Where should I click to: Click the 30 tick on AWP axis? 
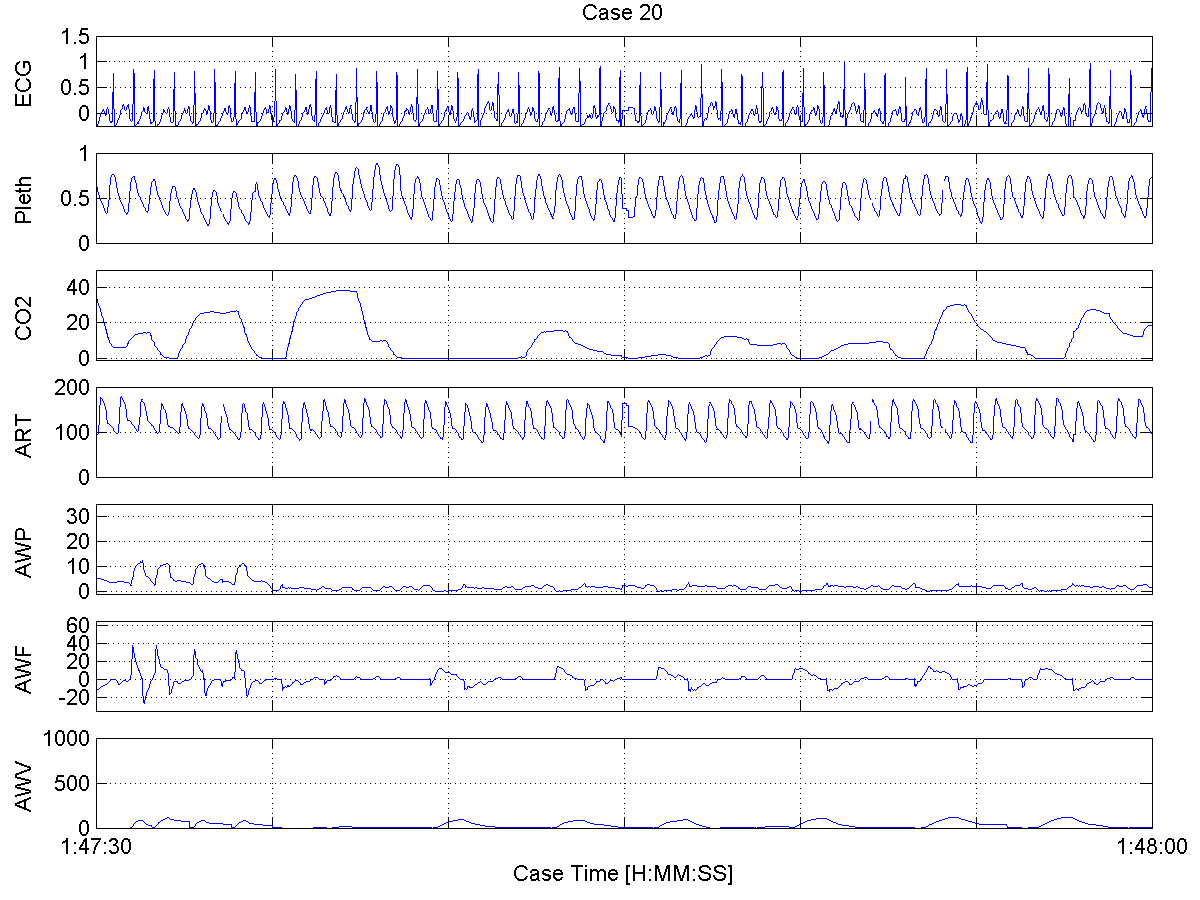(x=79, y=515)
